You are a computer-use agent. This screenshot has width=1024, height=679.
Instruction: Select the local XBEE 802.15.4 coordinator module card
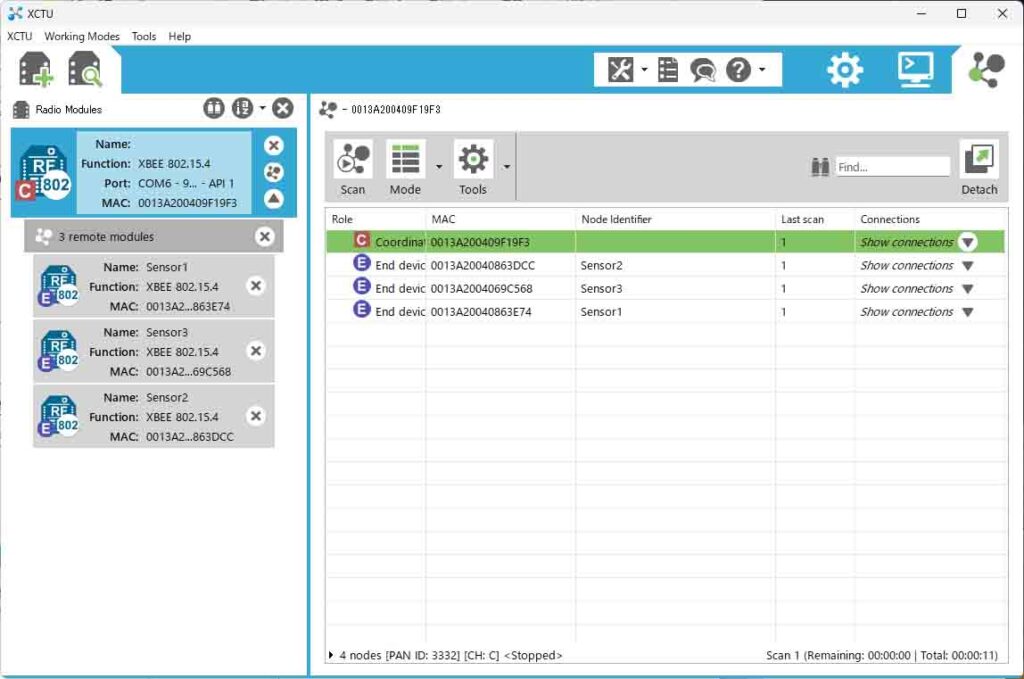[154, 172]
